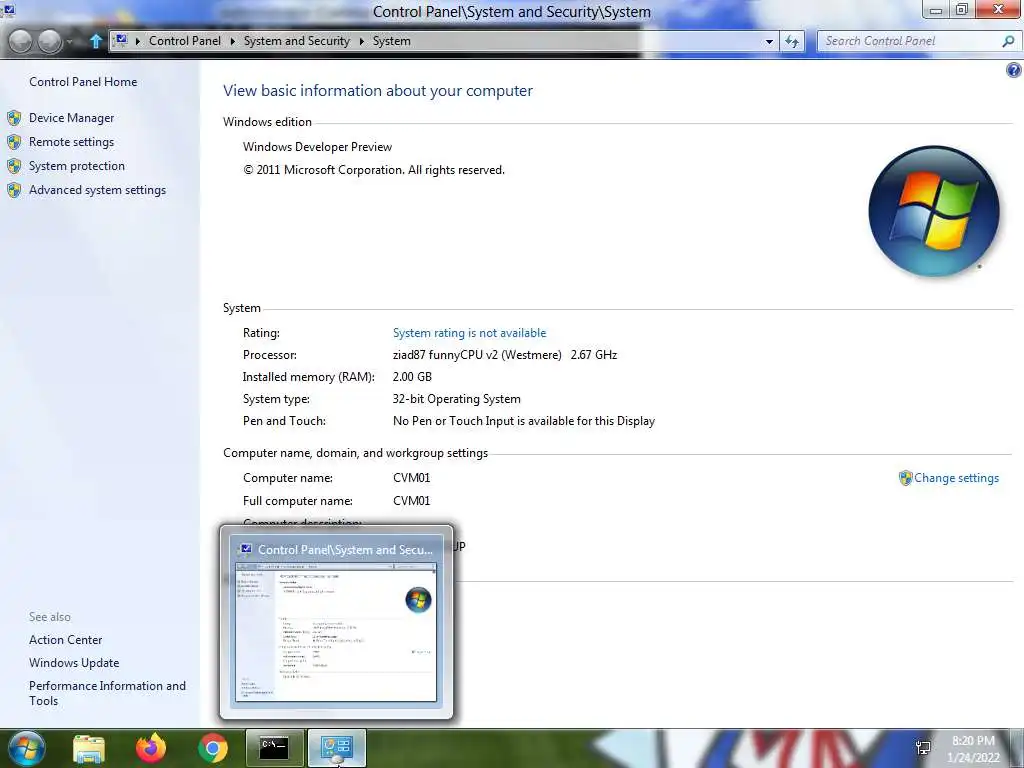Click Control Panel taskbar button

(336, 748)
